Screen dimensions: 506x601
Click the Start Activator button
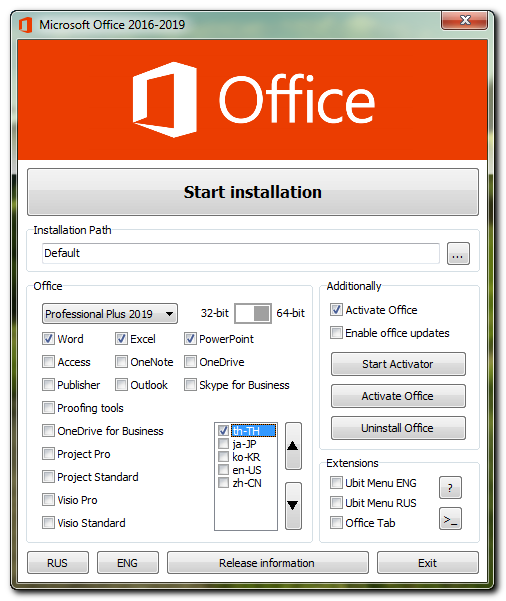[x=398, y=364]
